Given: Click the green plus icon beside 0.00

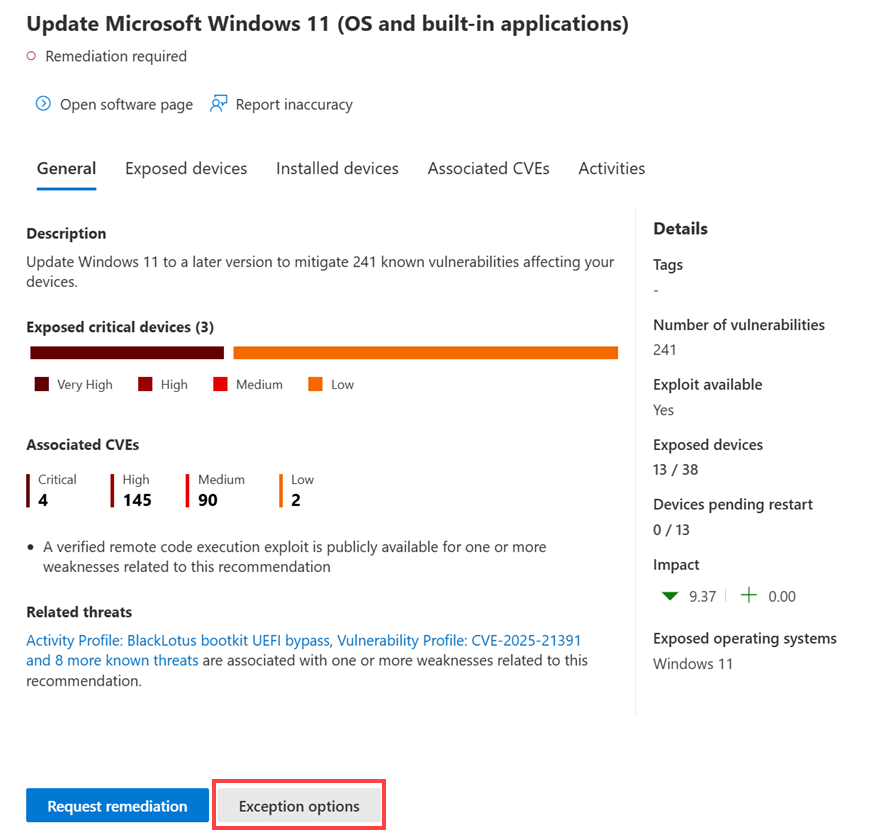Looking at the screenshot, I should pyautogui.click(x=749, y=595).
